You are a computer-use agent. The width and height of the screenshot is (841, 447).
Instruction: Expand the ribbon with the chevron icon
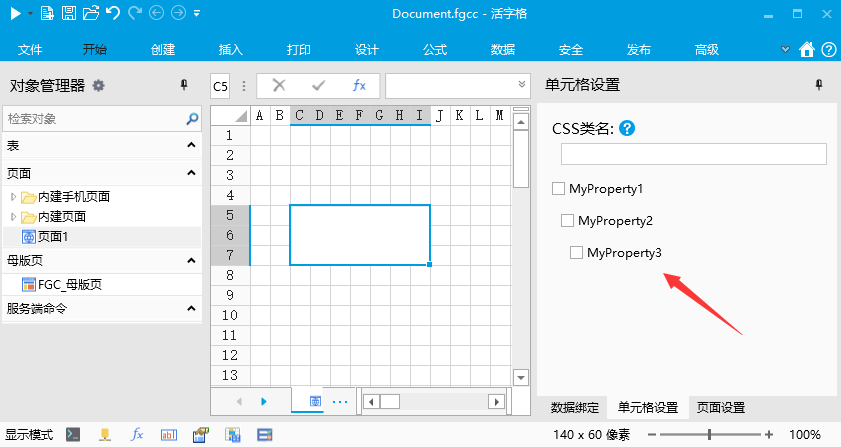tap(785, 49)
